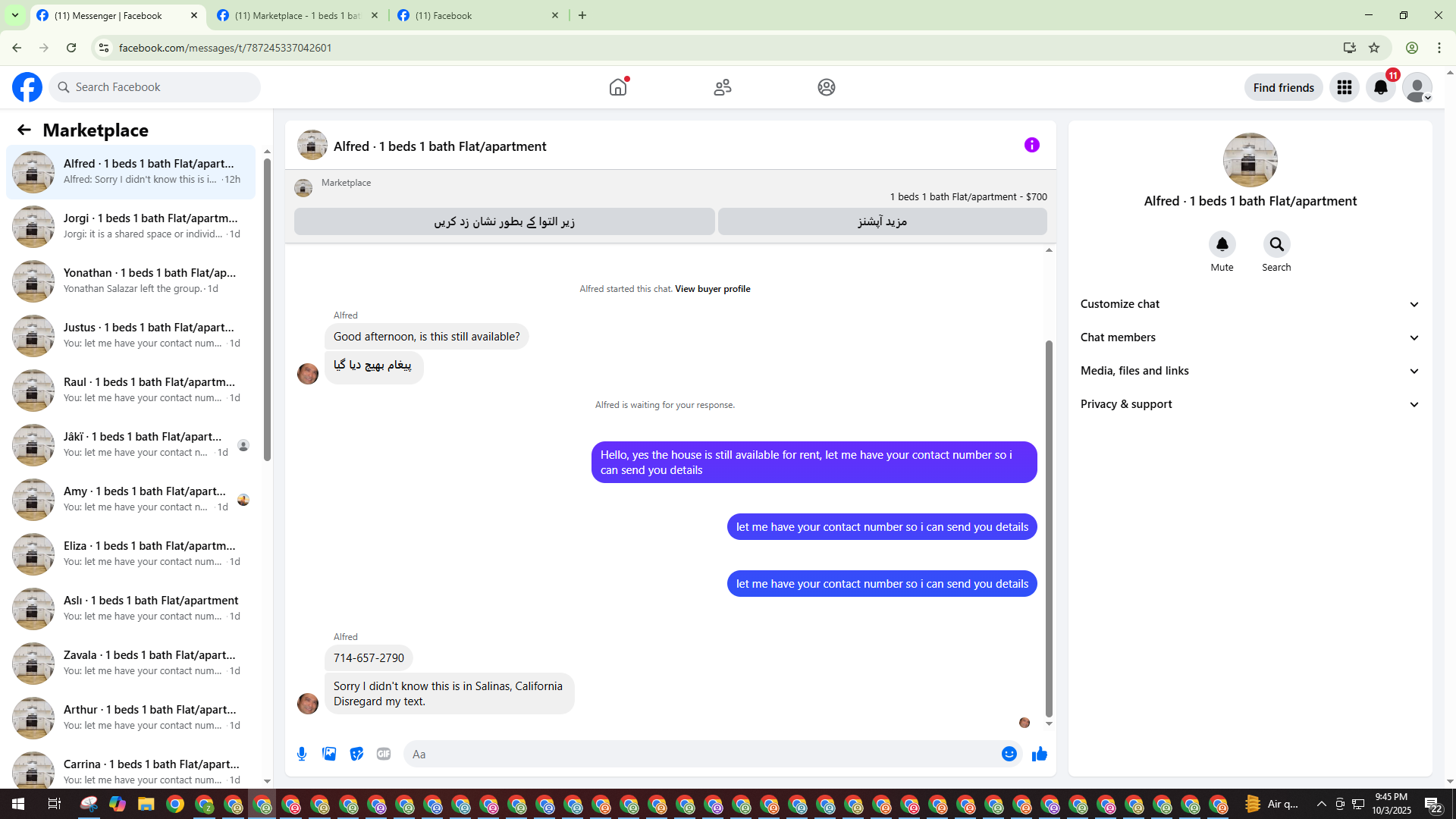Search in conversation magnifier icon

tap(1277, 244)
